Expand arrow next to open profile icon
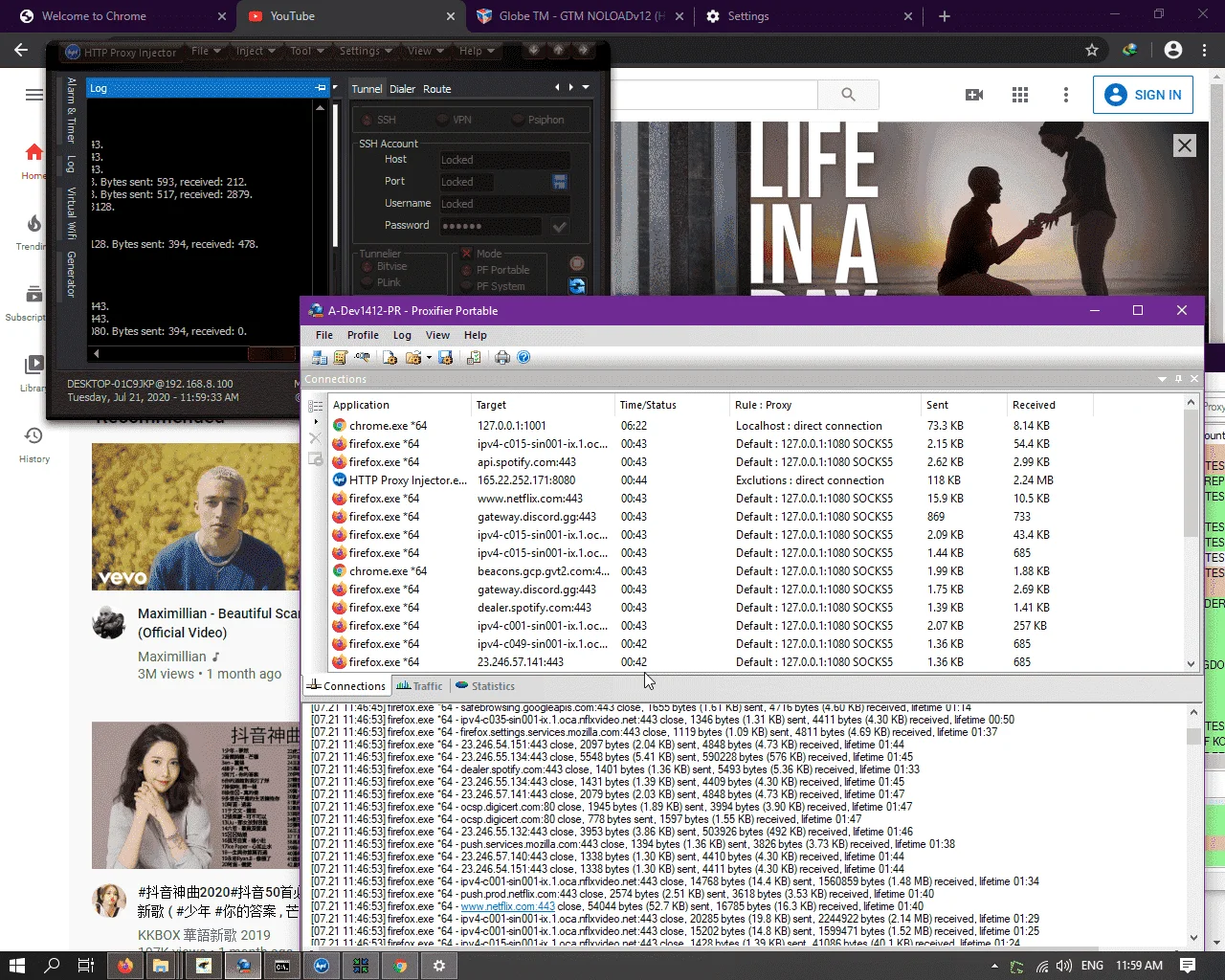 click(x=429, y=358)
